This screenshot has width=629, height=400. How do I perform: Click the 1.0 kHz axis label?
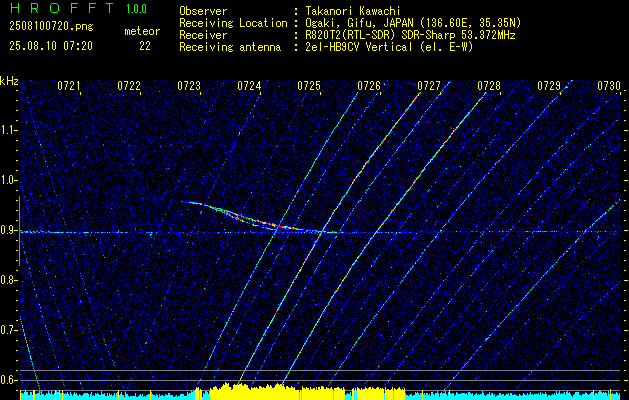pos(8,180)
